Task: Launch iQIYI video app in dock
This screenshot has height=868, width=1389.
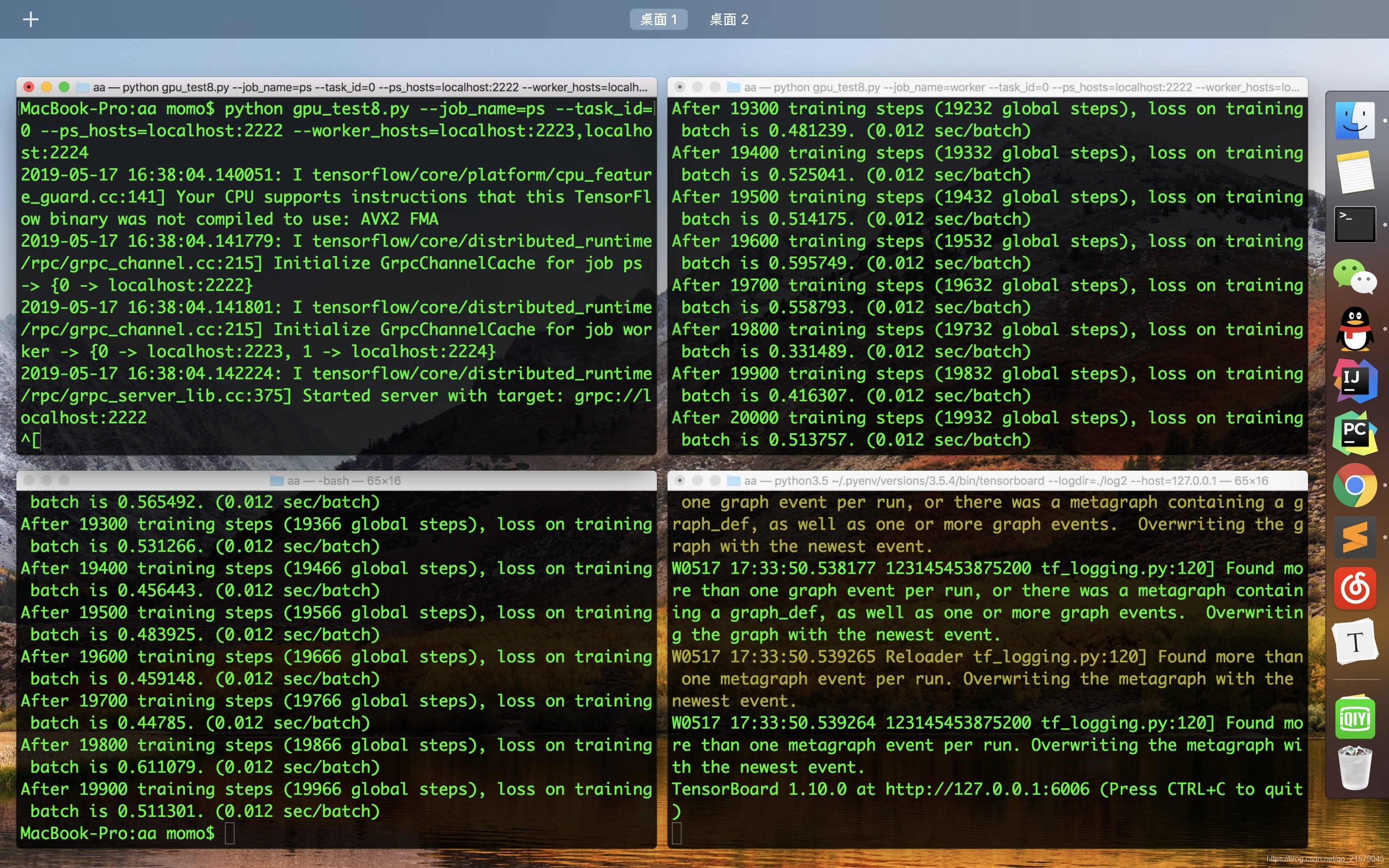Action: (1355, 719)
